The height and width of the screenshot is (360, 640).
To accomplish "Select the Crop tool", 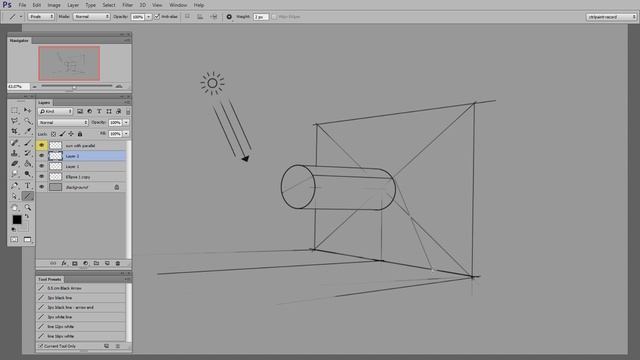I will click(15, 131).
